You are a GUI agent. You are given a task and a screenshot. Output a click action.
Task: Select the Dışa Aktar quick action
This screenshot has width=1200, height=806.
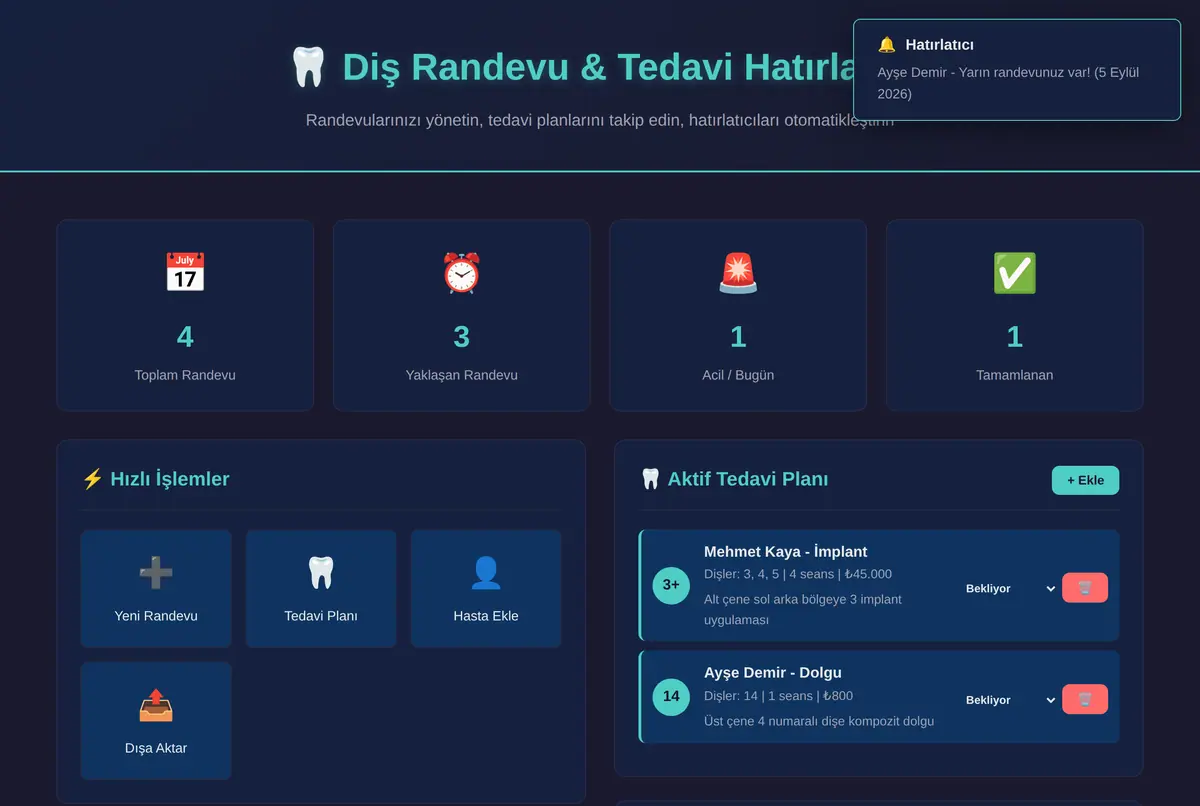[x=156, y=721]
